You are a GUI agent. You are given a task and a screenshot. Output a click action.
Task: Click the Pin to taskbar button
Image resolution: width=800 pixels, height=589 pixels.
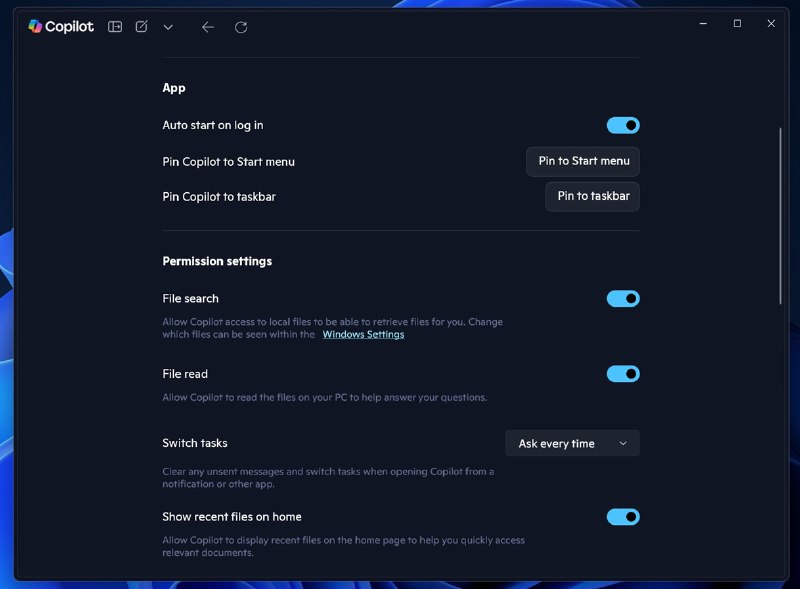[592, 197]
